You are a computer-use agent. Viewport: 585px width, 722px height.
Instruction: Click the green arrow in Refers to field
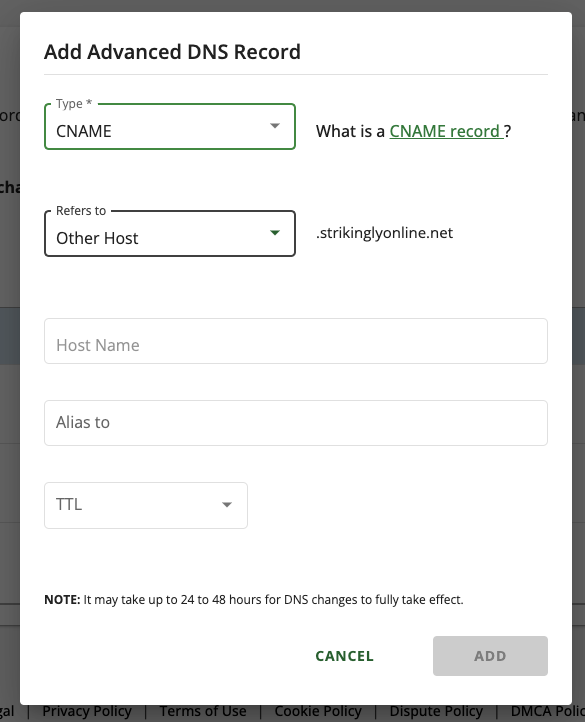[x=275, y=233]
